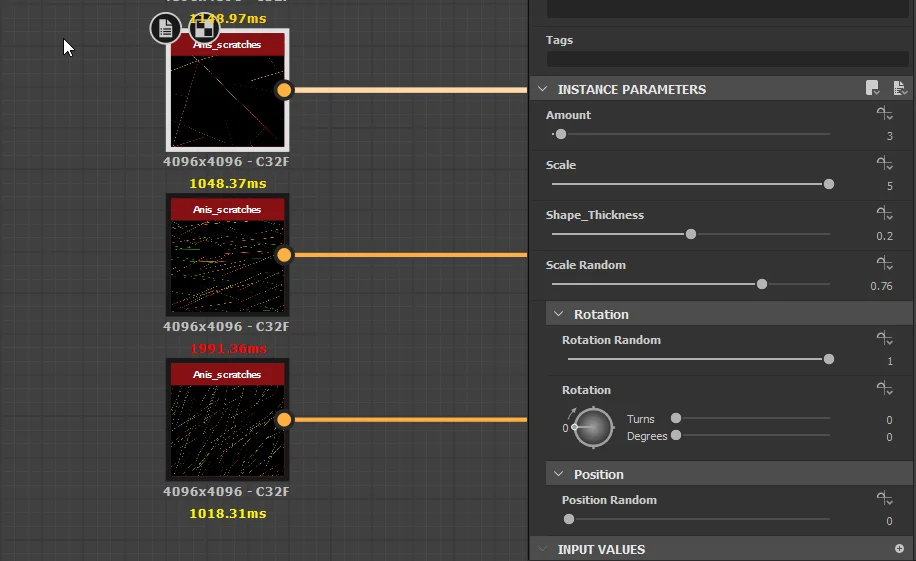
Task: Click the output connector of the top node
Action: point(284,90)
